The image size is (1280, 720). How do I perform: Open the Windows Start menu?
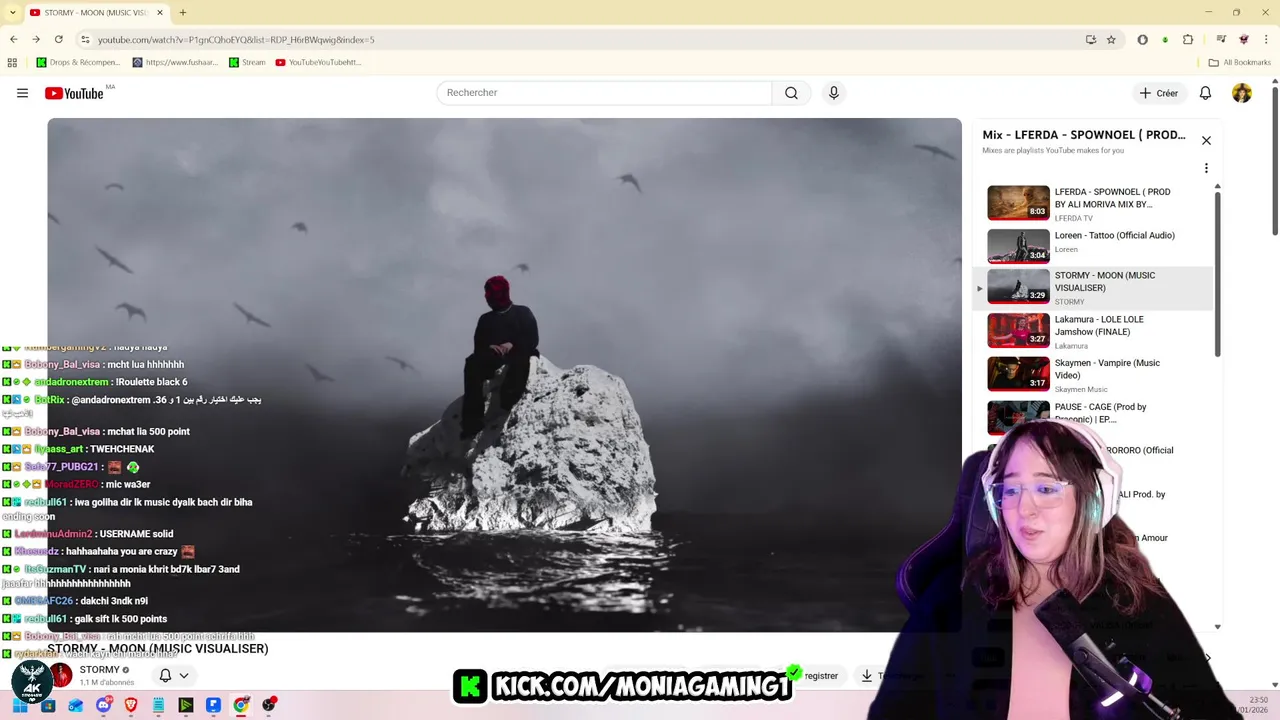click(20, 705)
